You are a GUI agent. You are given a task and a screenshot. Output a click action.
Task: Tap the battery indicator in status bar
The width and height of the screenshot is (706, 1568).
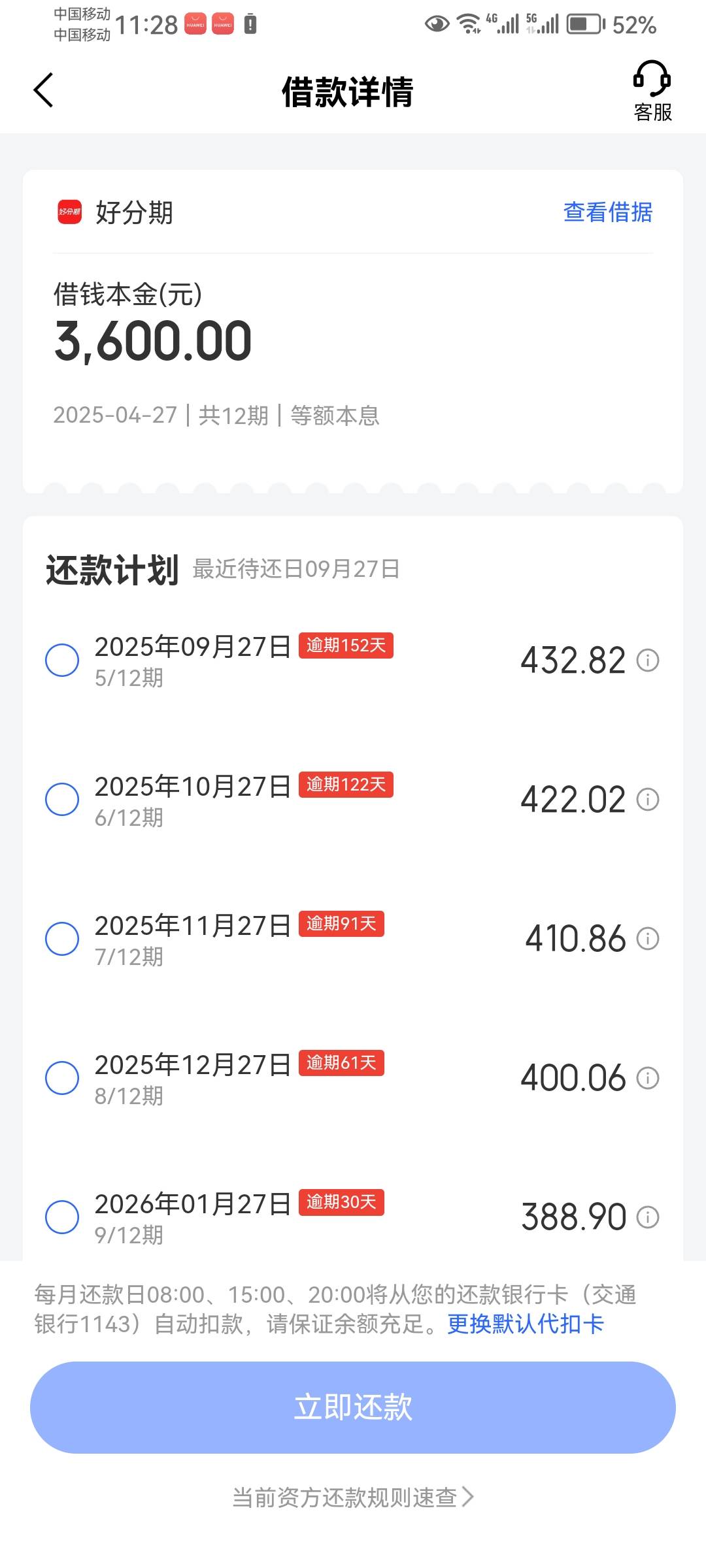click(x=585, y=25)
